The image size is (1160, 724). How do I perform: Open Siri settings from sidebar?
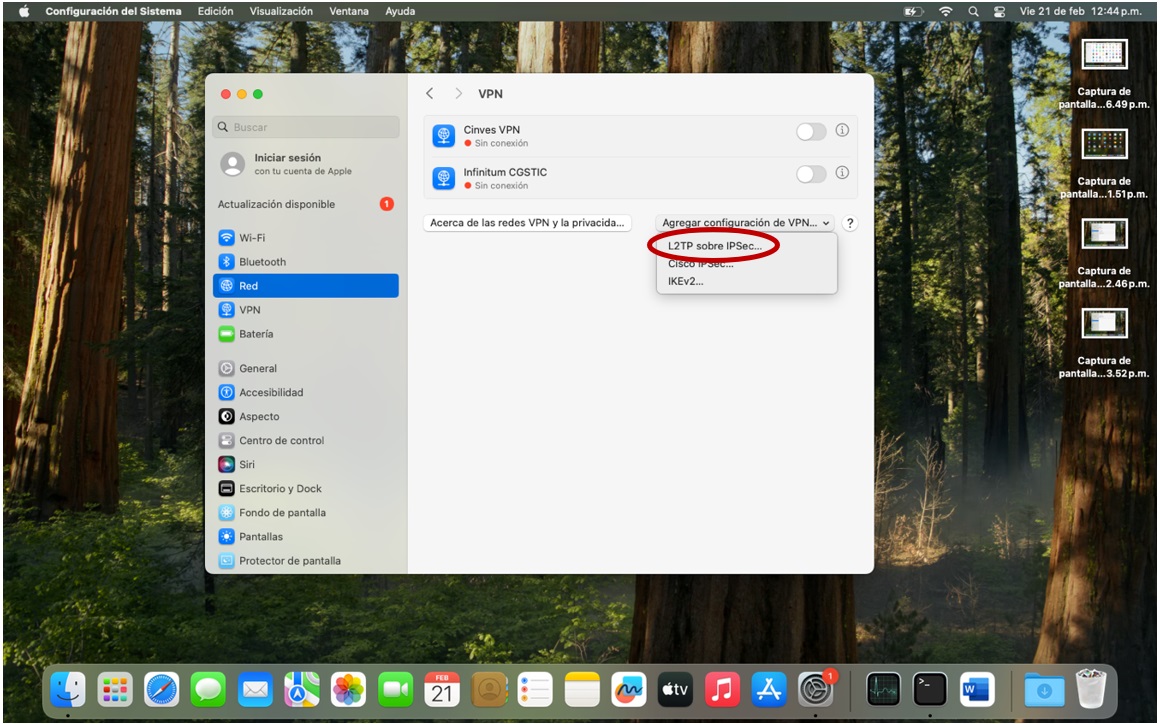246,465
